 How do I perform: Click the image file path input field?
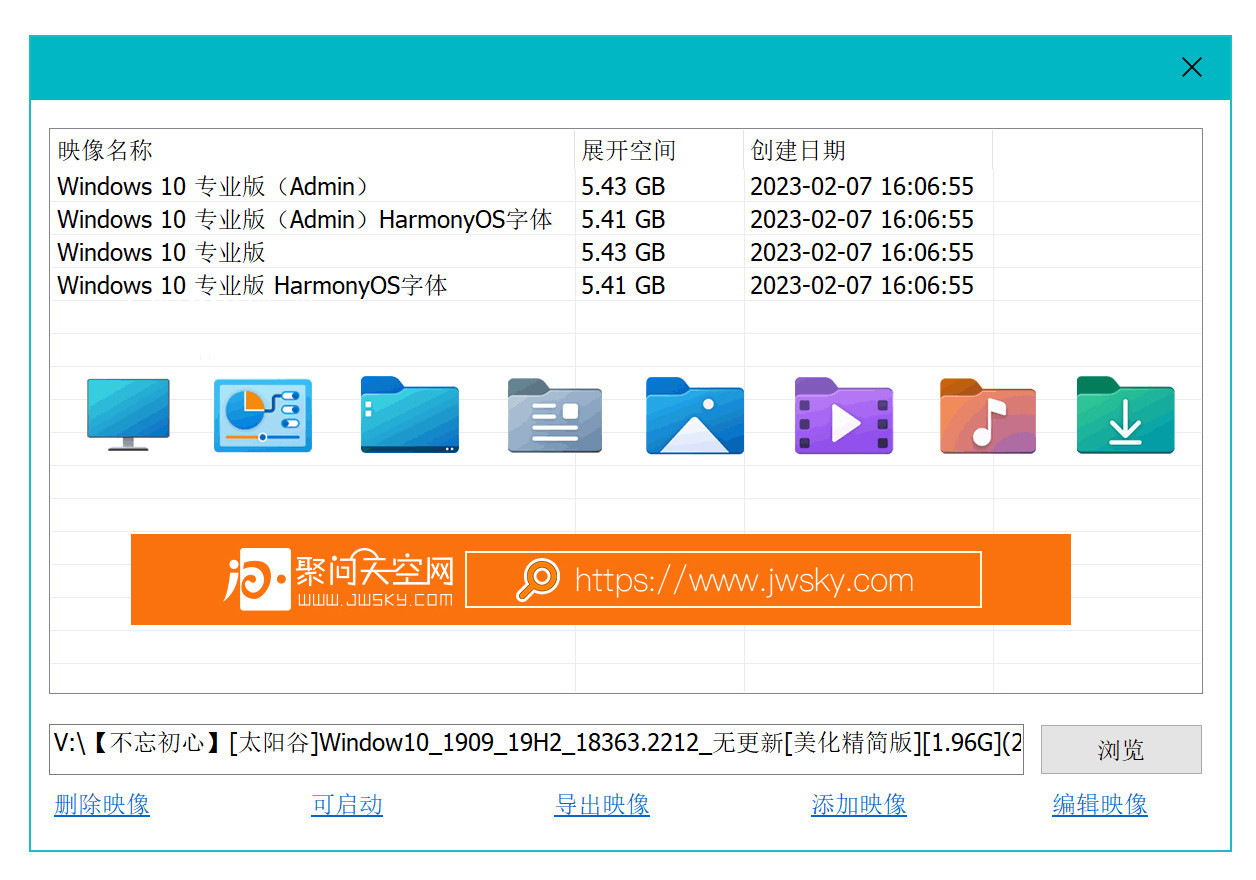point(537,749)
